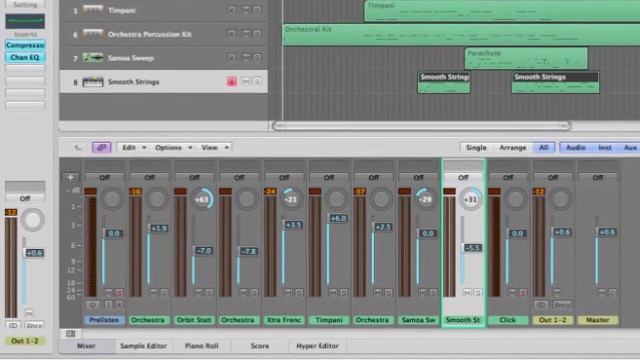Open the View menu in mixer toolbar

(214, 147)
